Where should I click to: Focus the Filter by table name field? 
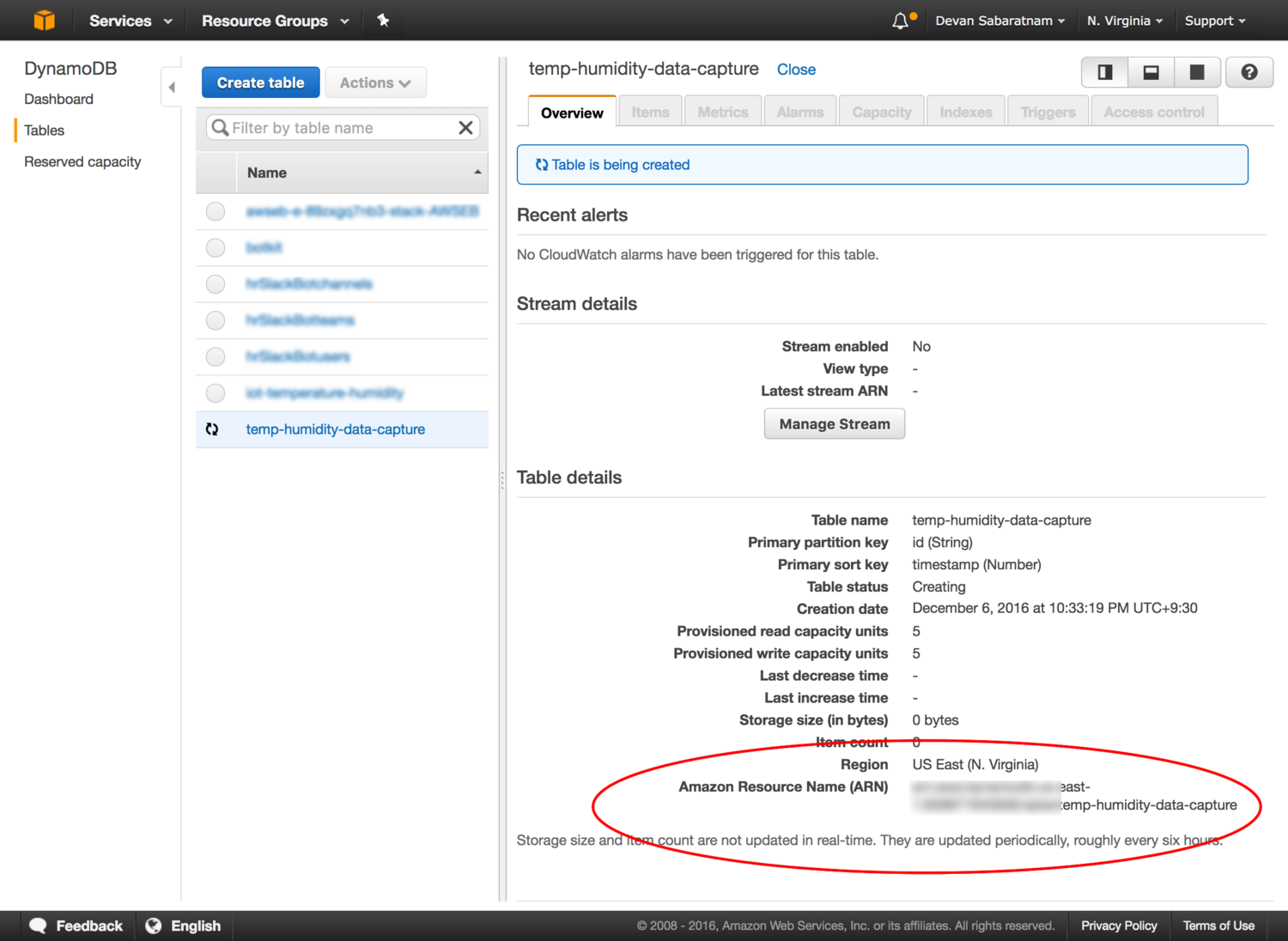(x=343, y=128)
